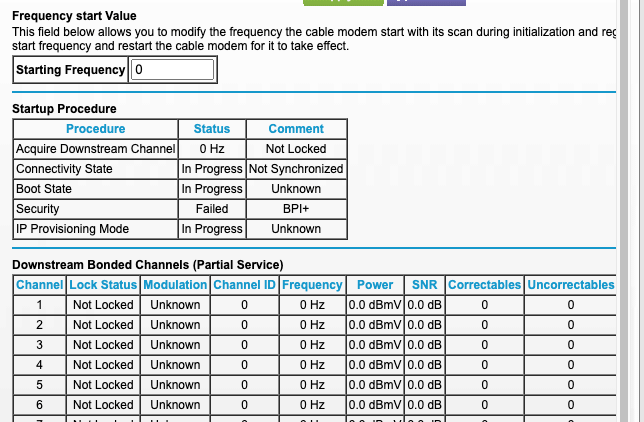The image size is (644, 422).
Task: Click Correctables '0' in channel 1 row
Action: tap(485, 305)
